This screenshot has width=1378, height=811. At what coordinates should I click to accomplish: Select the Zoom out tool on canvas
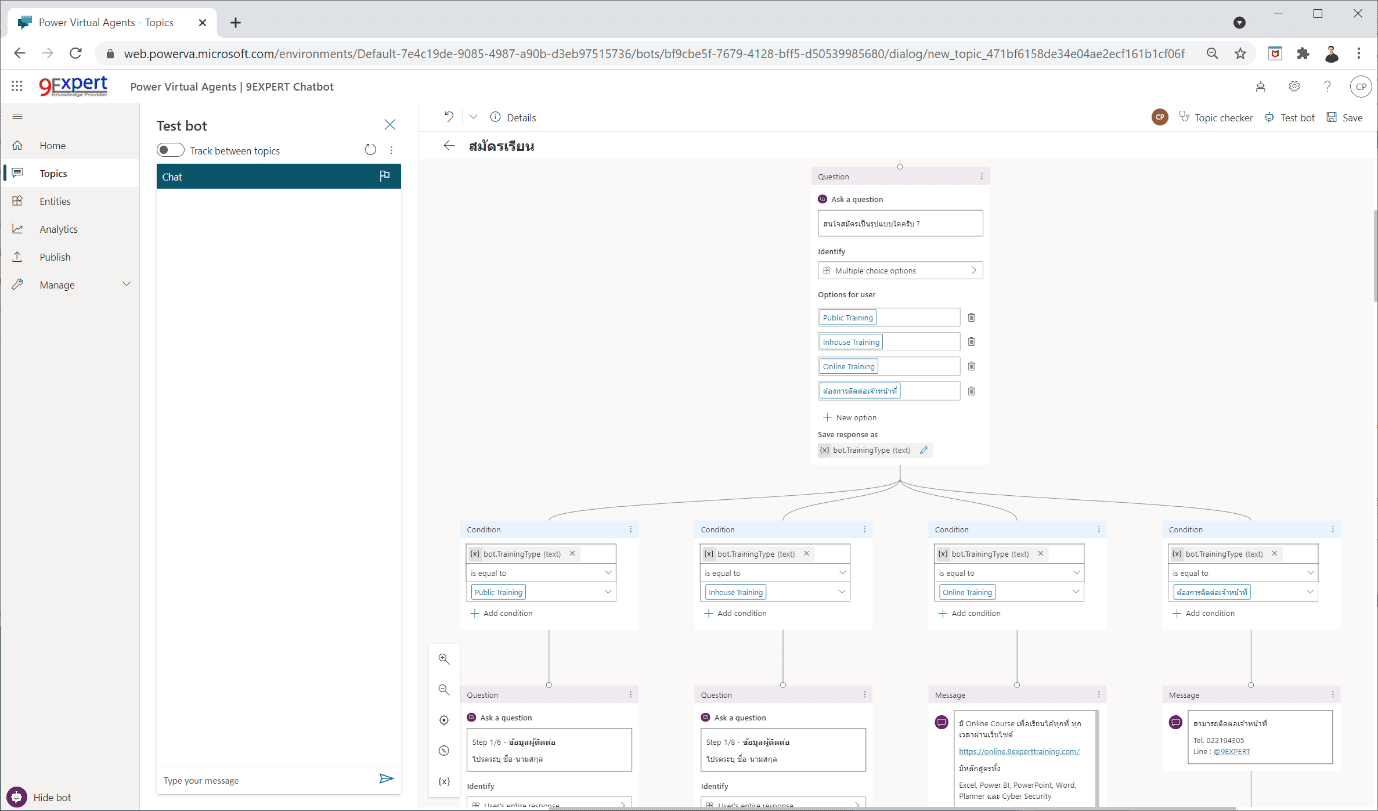(444, 689)
